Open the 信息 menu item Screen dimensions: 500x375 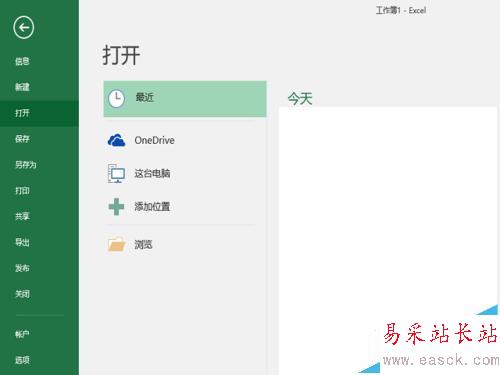22,61
